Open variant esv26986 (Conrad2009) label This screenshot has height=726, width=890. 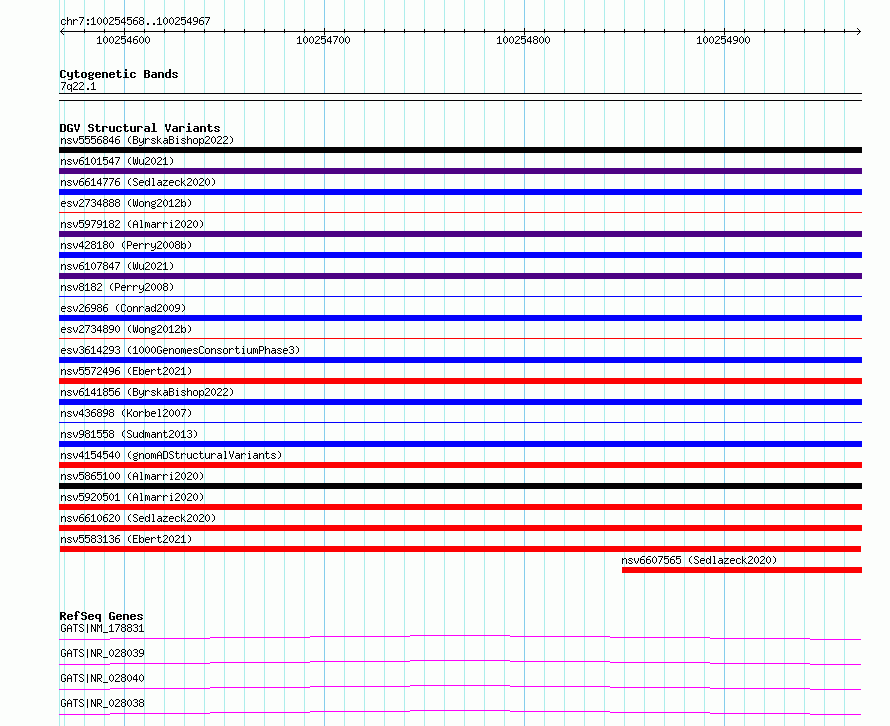click(123, 308)
